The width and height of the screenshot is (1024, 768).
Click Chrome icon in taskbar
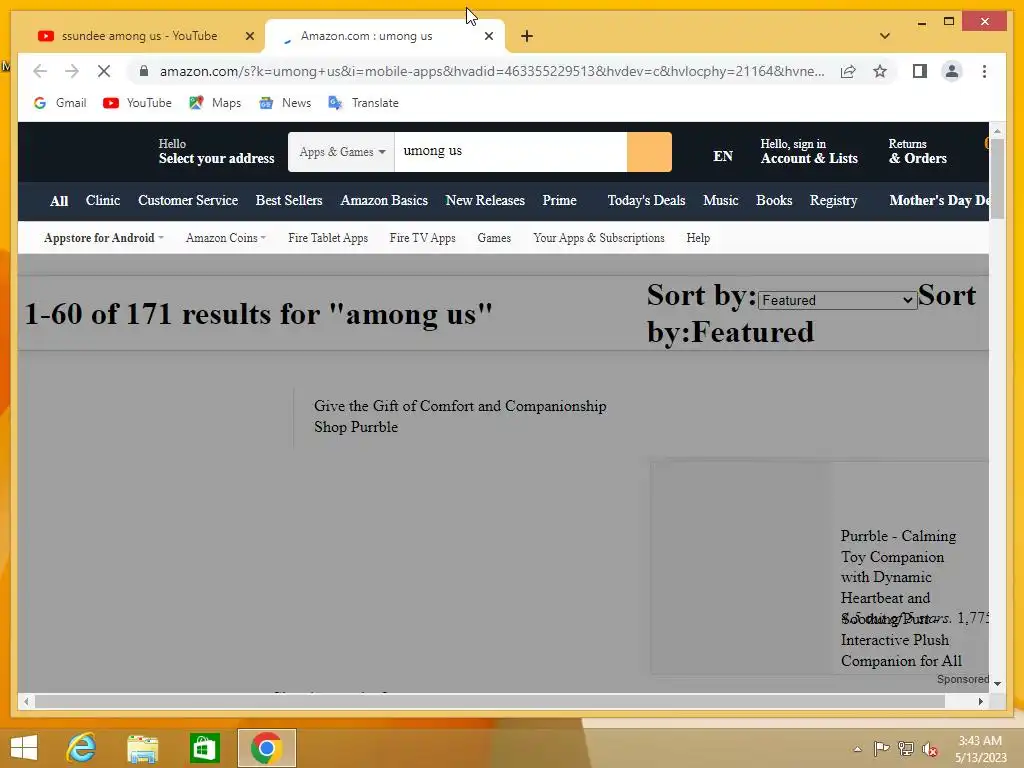pos(266,748)
